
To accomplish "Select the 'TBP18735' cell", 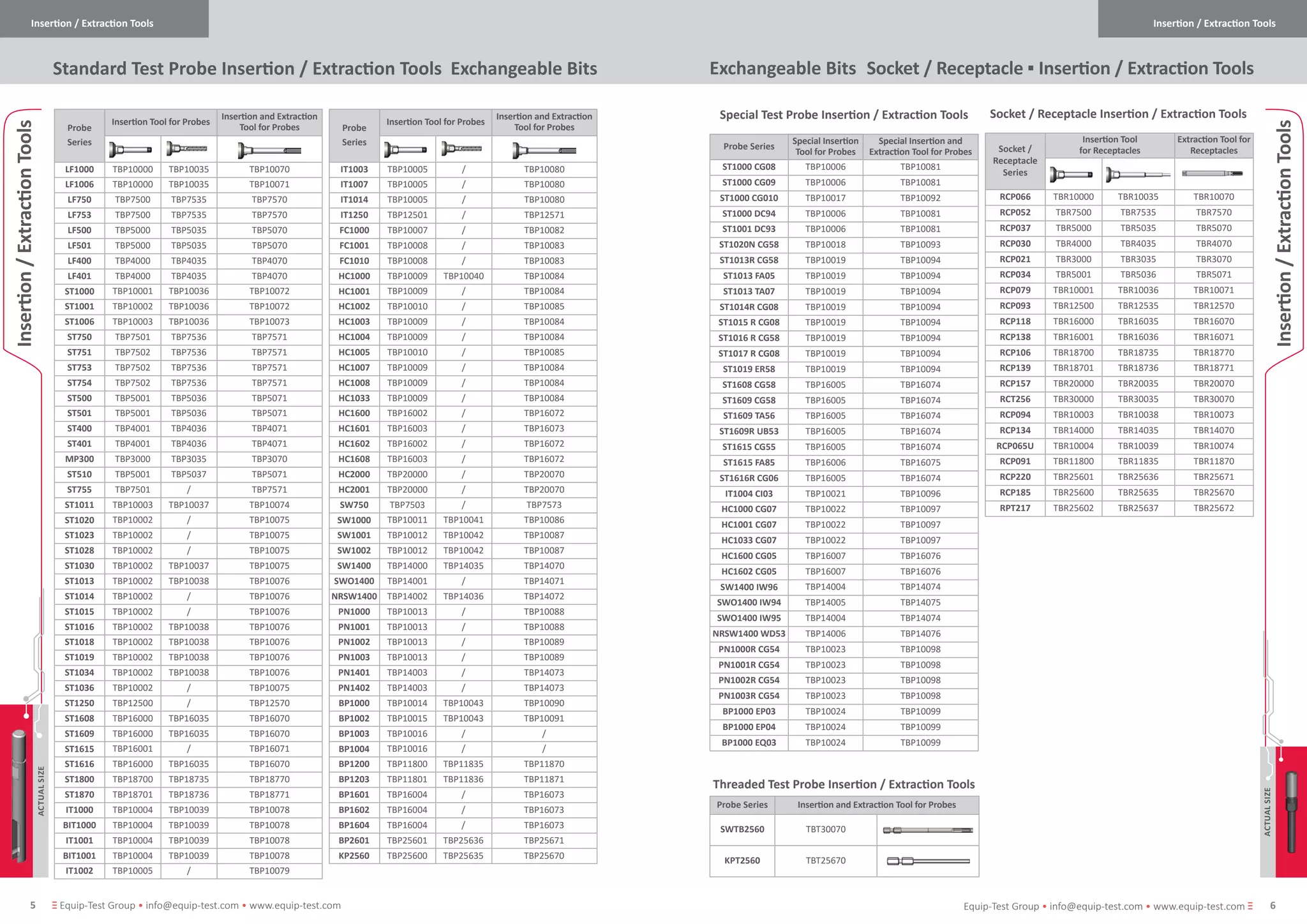I will [189, 779].
